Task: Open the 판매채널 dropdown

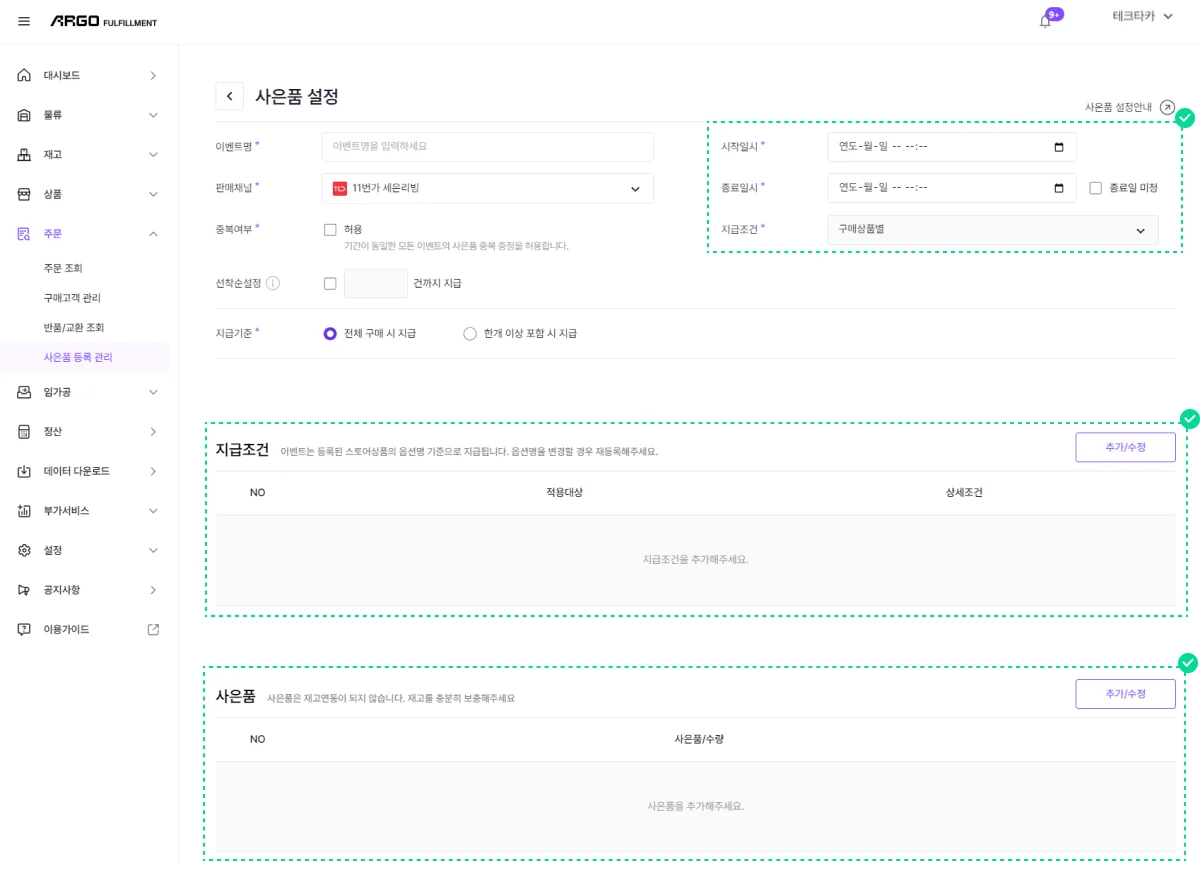Action: coord(487,188)
